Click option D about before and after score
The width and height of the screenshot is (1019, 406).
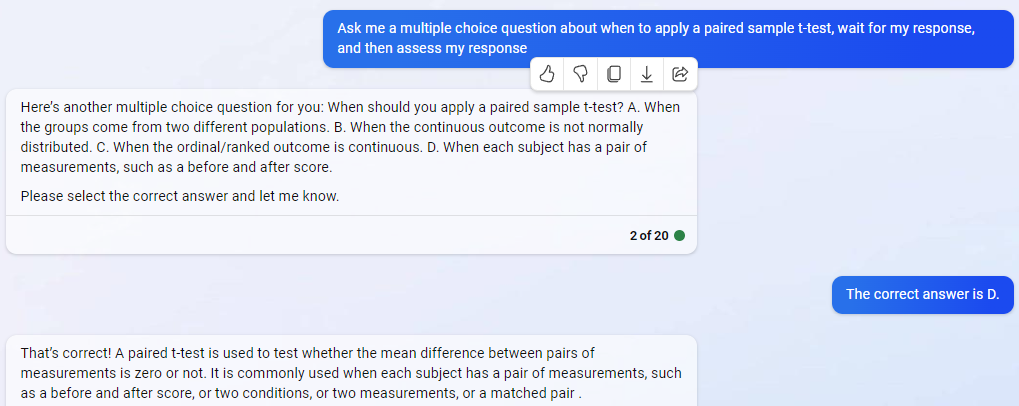(x=334, y=157)
